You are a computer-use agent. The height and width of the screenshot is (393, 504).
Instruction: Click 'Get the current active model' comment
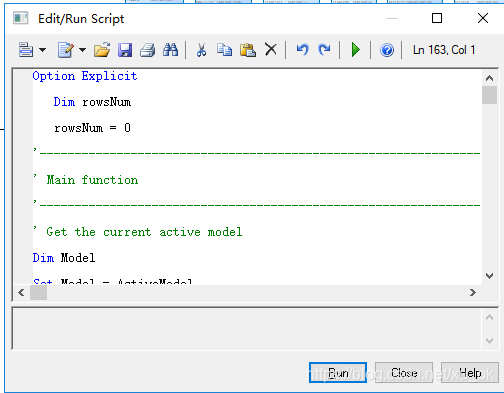point(144,232)
